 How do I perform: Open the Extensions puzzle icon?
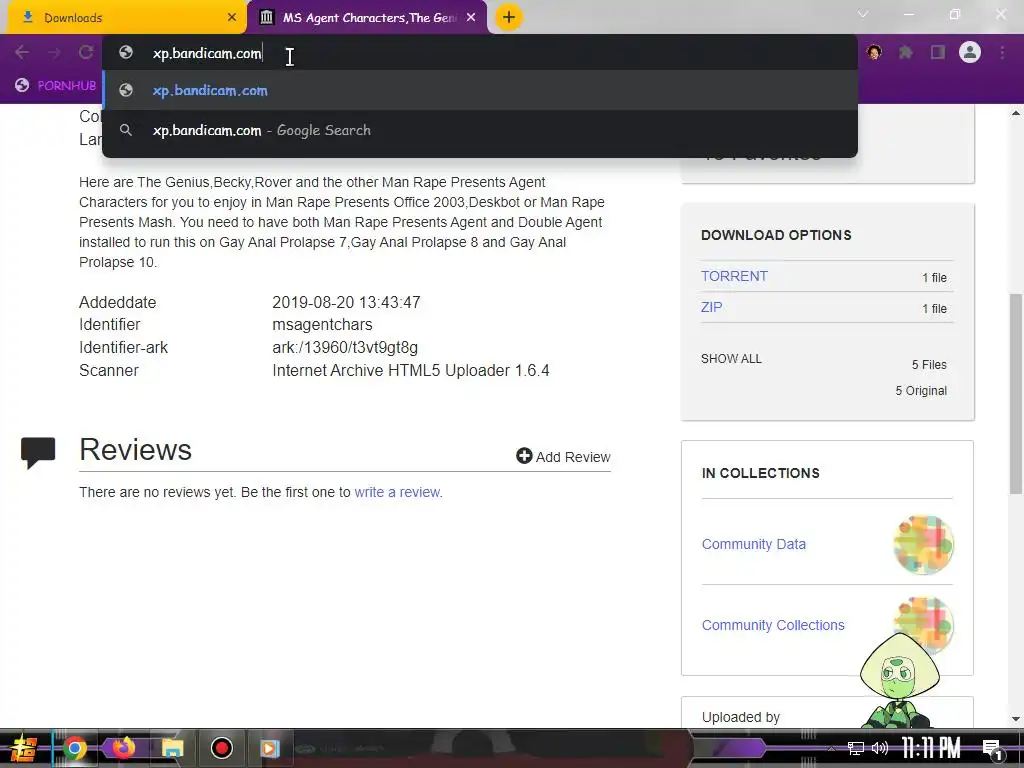pos(906,52)
